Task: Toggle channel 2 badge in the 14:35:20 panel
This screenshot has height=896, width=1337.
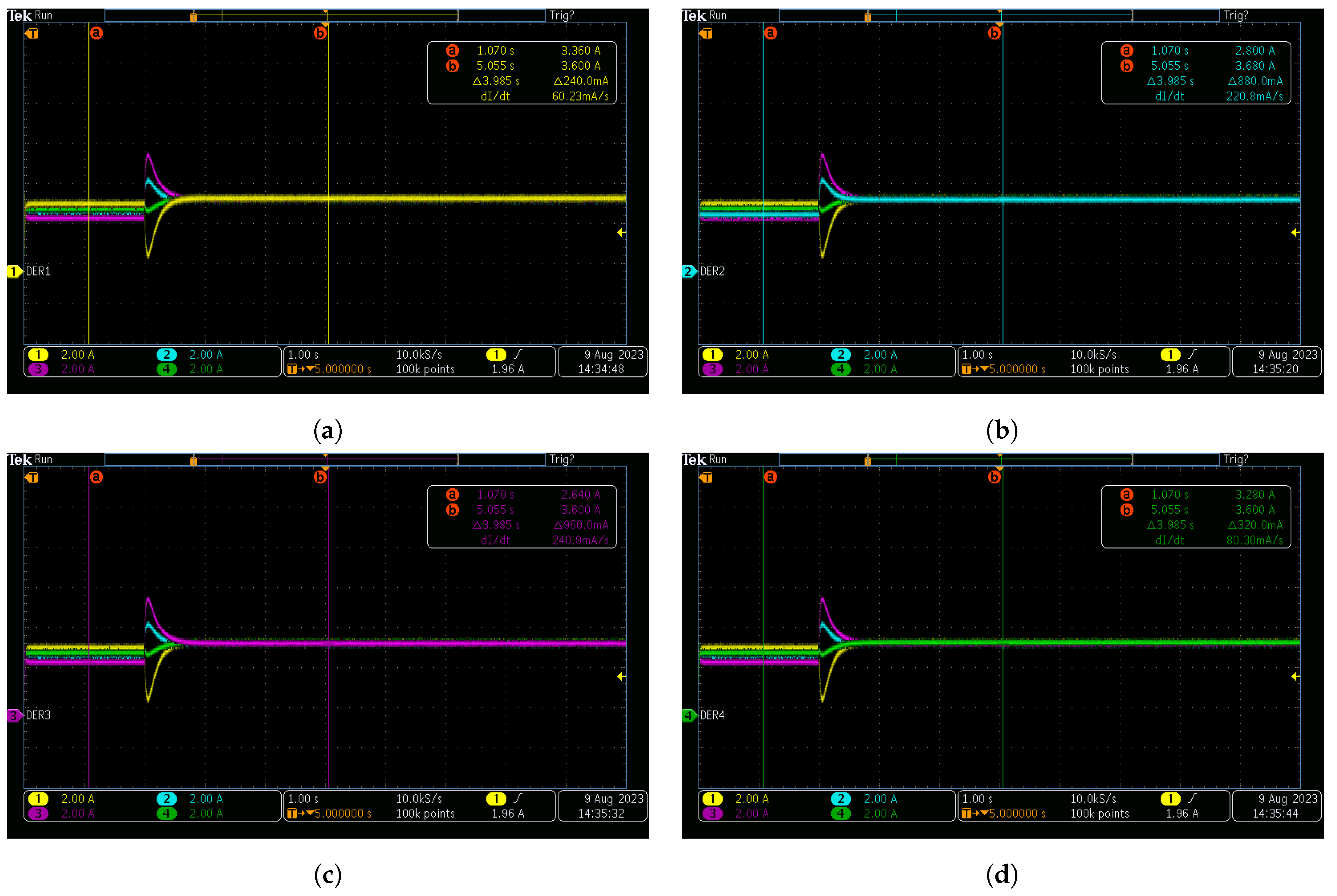Action: click(x=841, y=355)
